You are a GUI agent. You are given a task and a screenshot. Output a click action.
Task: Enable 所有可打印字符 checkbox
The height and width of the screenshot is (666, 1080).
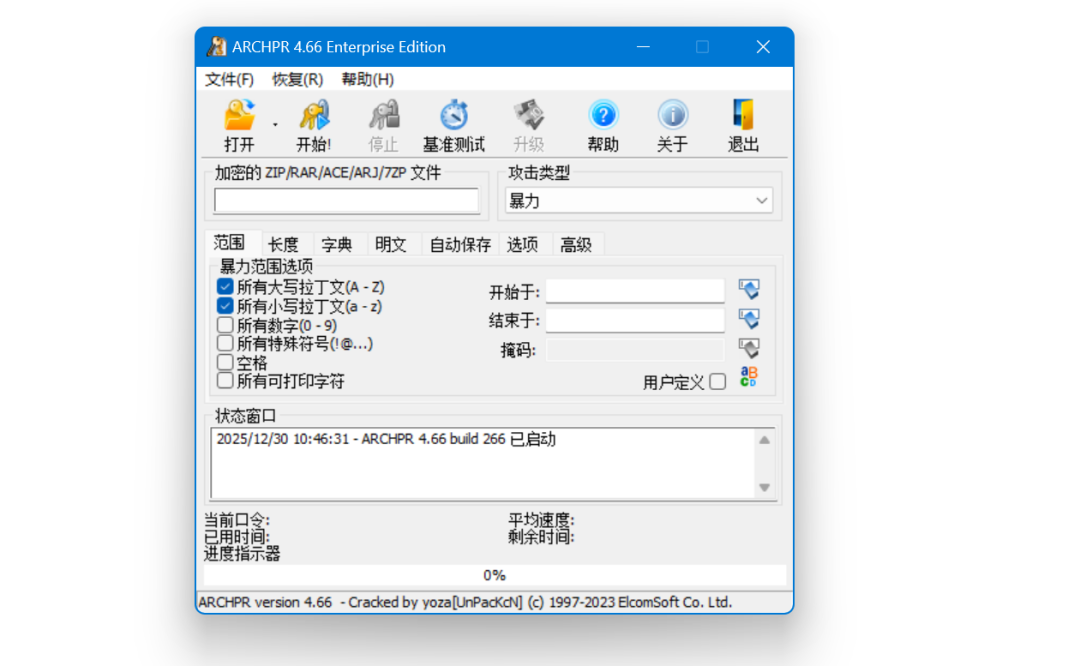225,380
